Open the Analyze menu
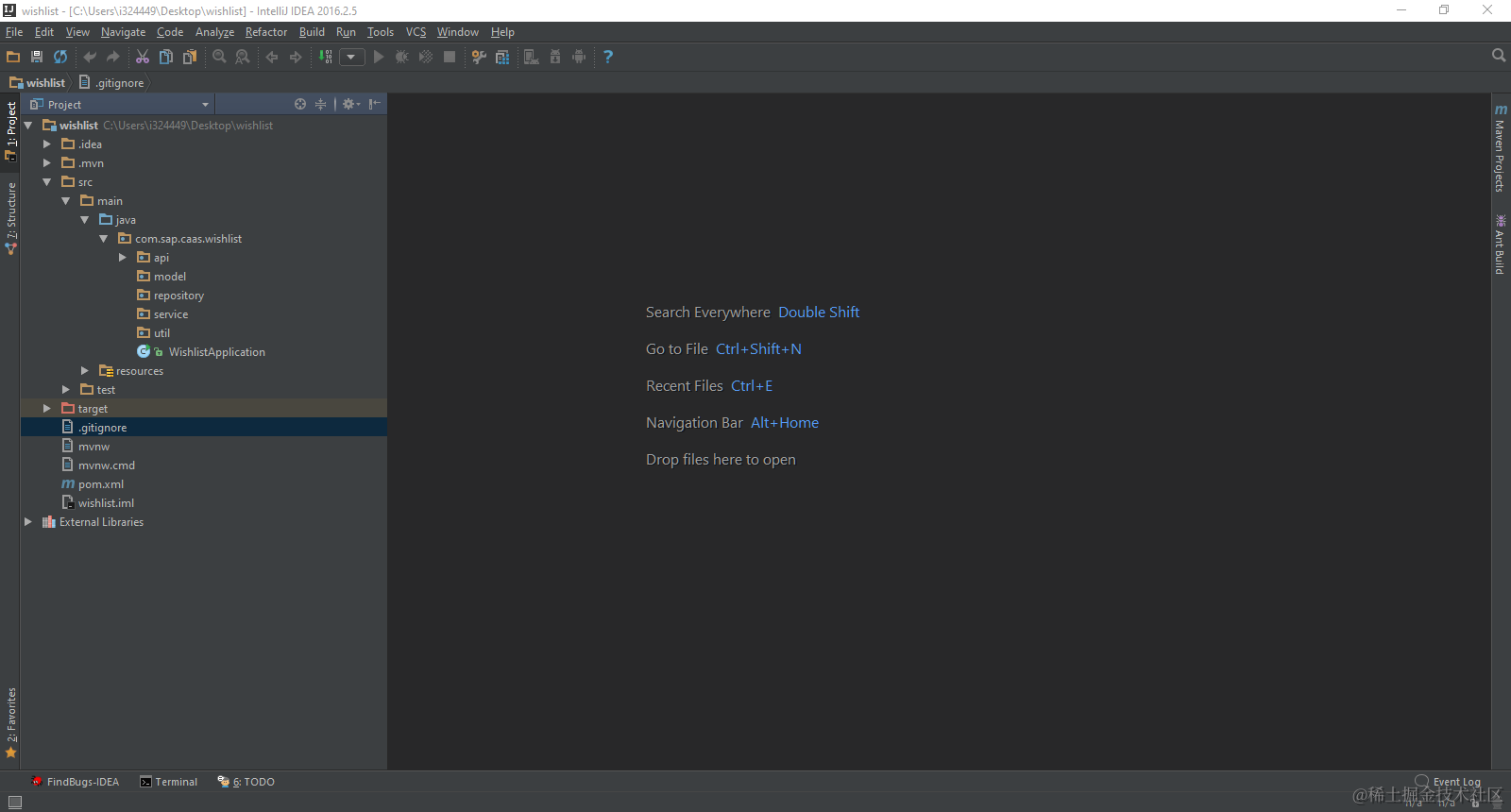This screenshot has width=1511, height=812. click(214, 32)
